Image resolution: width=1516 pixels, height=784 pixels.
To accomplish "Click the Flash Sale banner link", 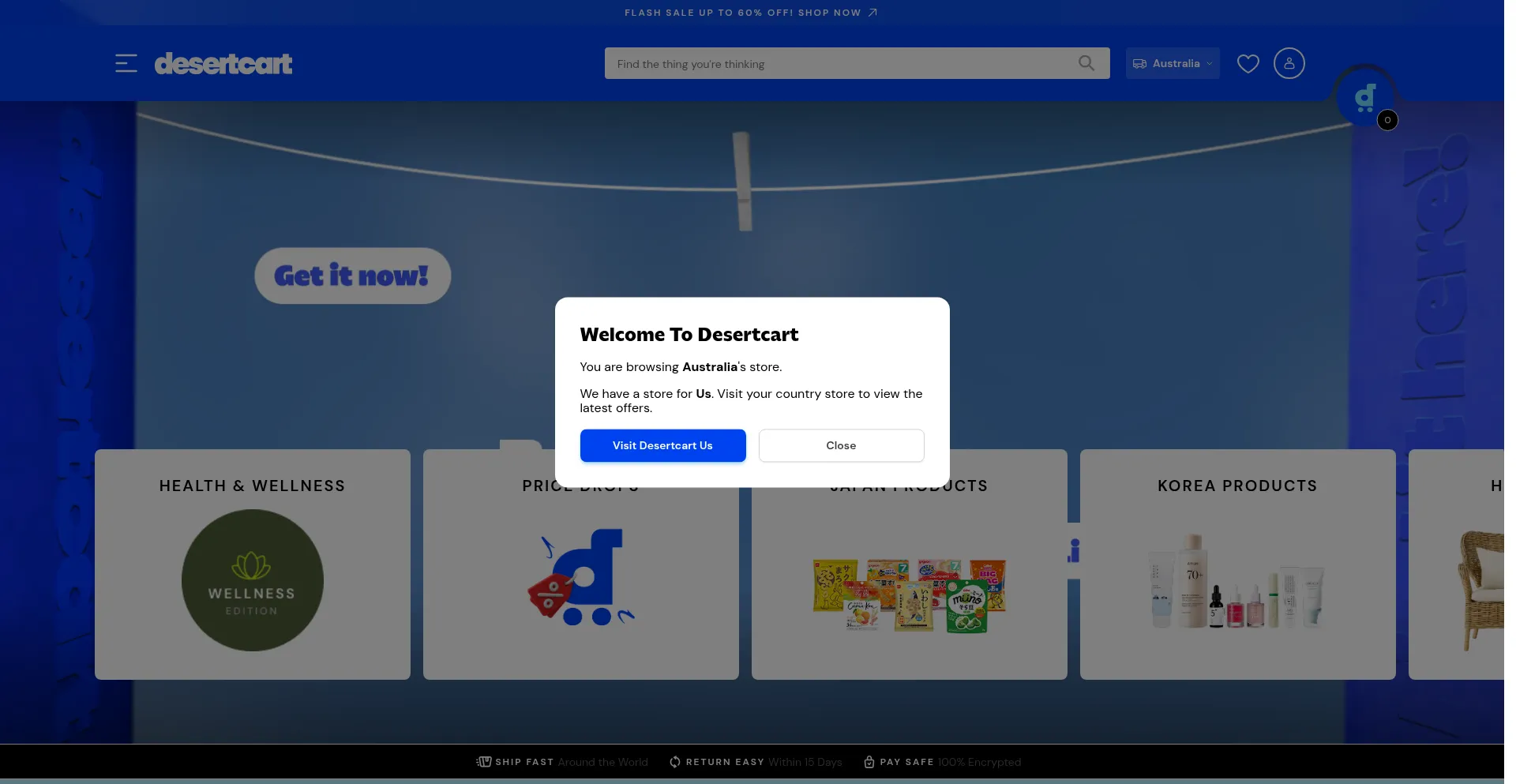I will click(742, 13).
